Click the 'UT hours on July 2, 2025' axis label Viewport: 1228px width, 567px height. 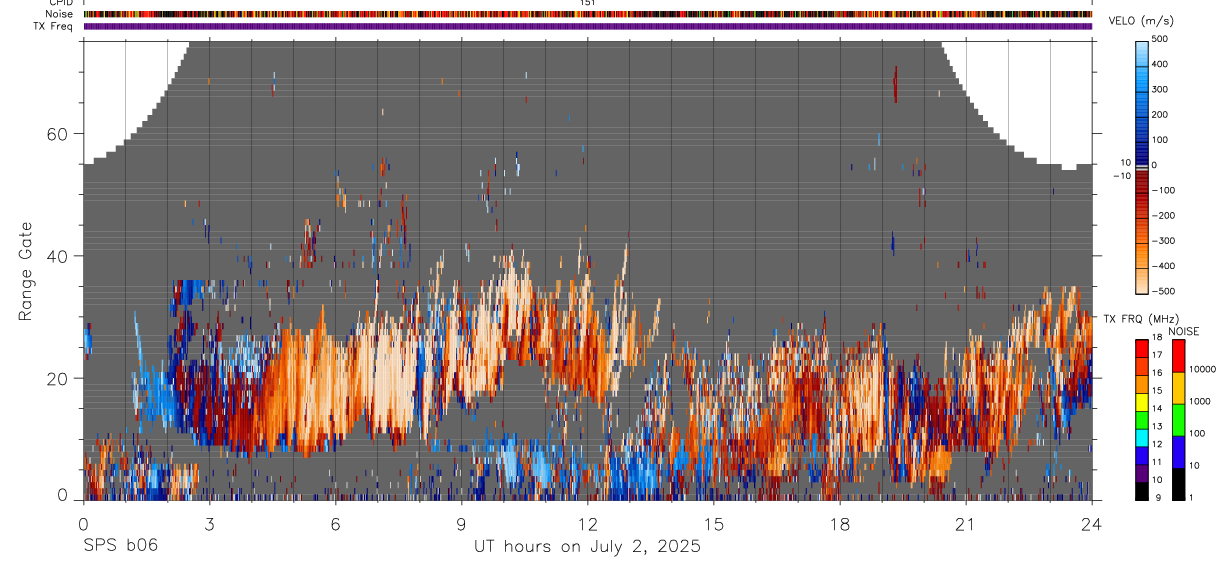[x=586, y=547]
